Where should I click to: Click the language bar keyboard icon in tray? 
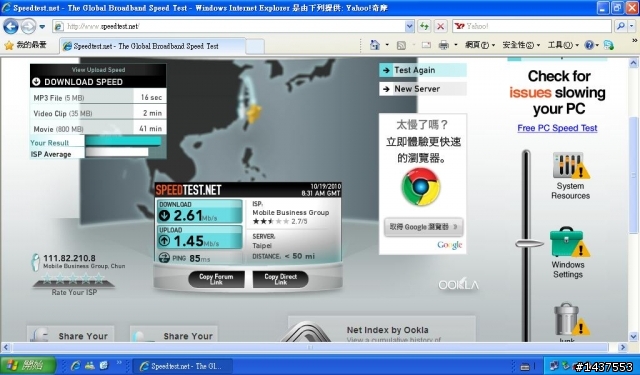(526, 366)
